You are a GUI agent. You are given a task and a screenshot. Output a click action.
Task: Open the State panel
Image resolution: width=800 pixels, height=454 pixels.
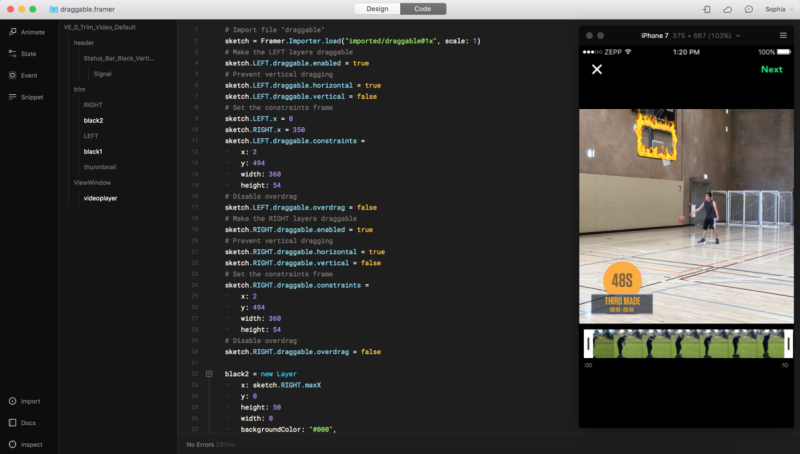[x=26, y=53]
